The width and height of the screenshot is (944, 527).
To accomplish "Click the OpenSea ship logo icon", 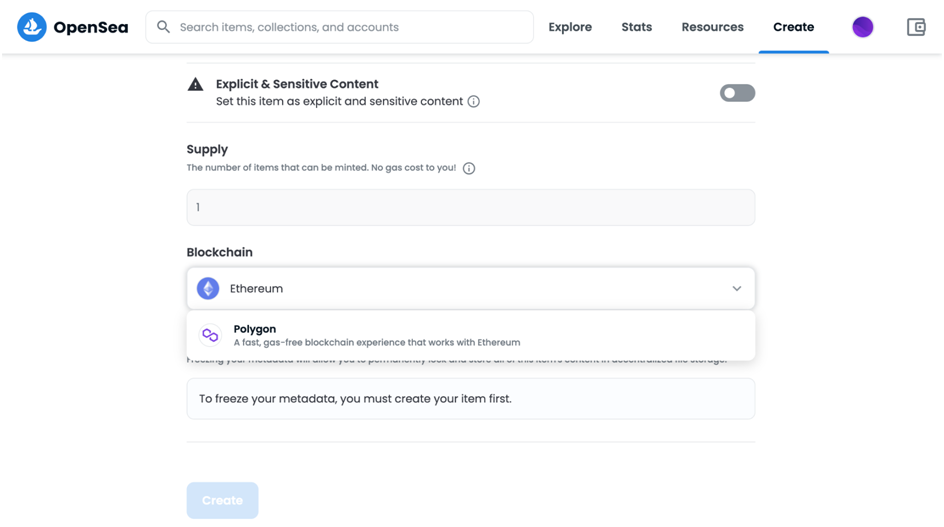I will pyautogui.click(x=33, y=27).
